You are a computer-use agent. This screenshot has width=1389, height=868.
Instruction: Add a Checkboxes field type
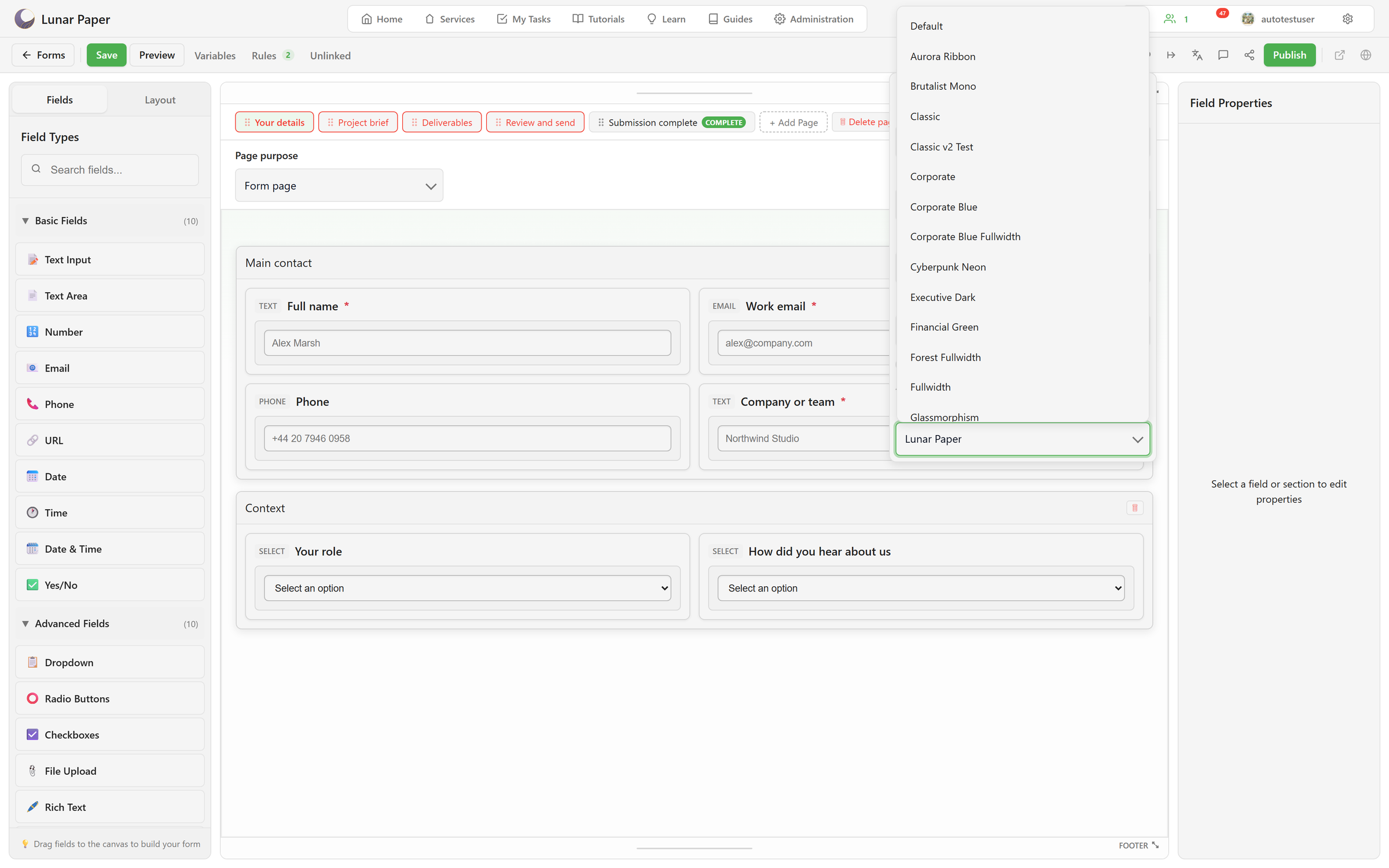(x=110, y=734)
